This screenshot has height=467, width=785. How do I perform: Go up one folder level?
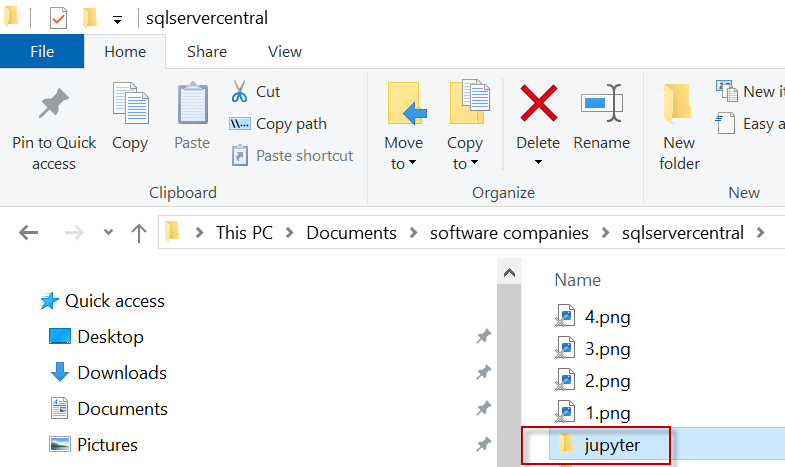pyautogui.click(x=139, y=233)
